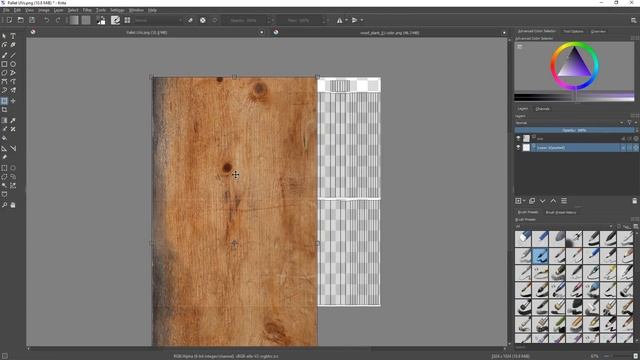640x360 pixels.
Task: Close the Pallet UVs document tab
Action: 262,32
